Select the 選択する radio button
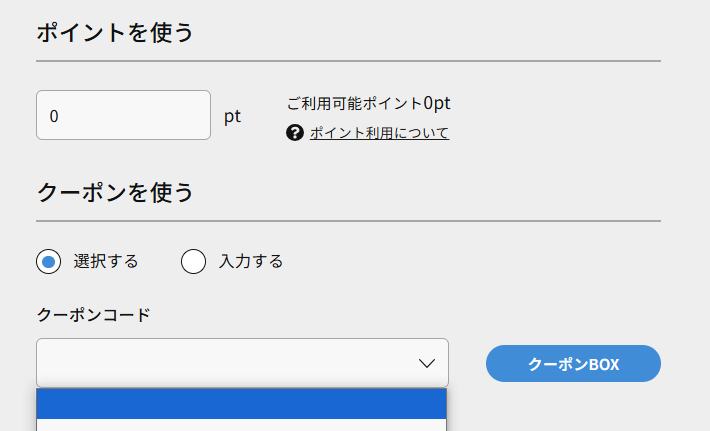The width and height of the screenshot is (710, 431). [48, 261]
